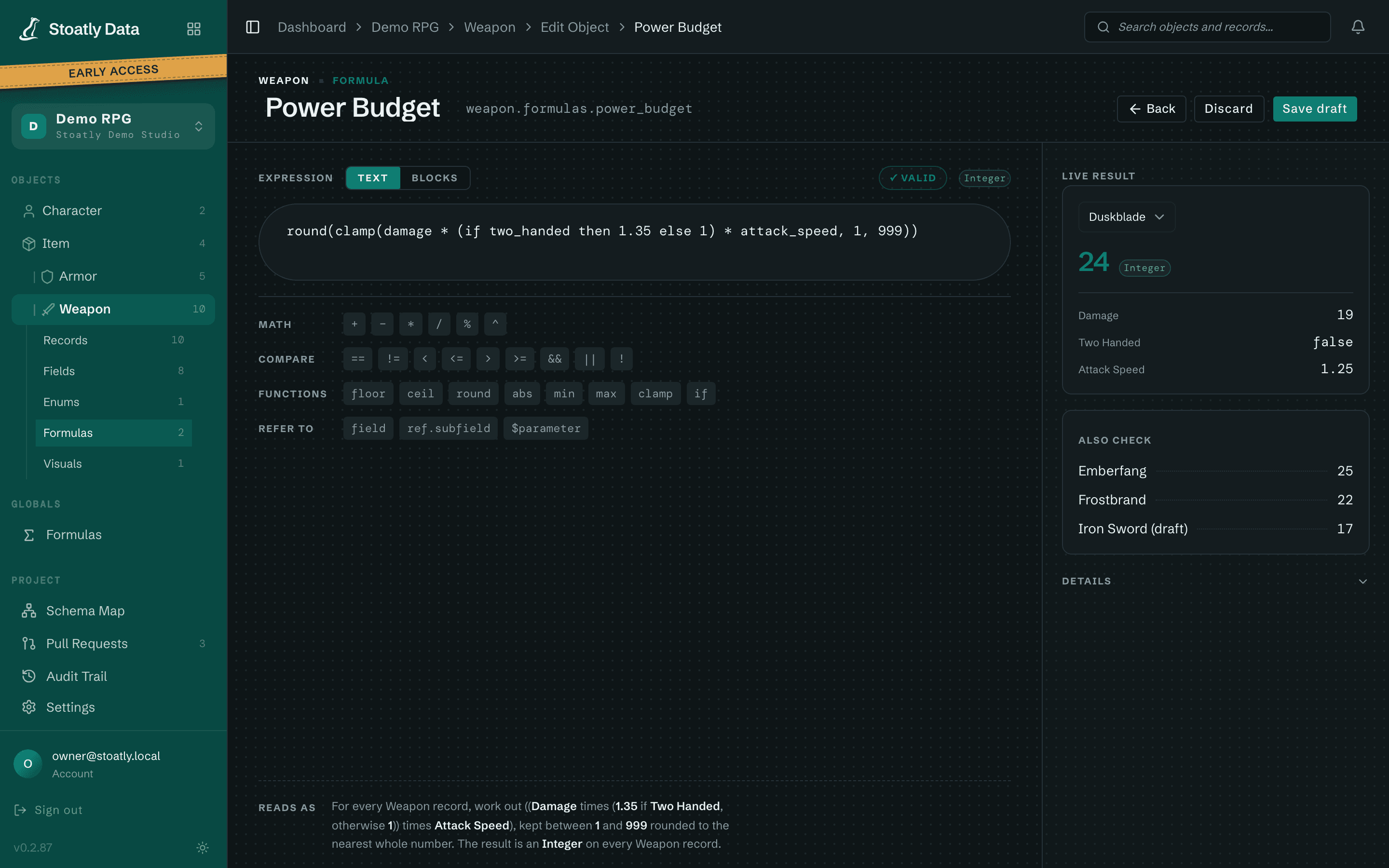Save the formula draft
The width and height of the screenshot is (1389, 868).
coord(1314,109)
